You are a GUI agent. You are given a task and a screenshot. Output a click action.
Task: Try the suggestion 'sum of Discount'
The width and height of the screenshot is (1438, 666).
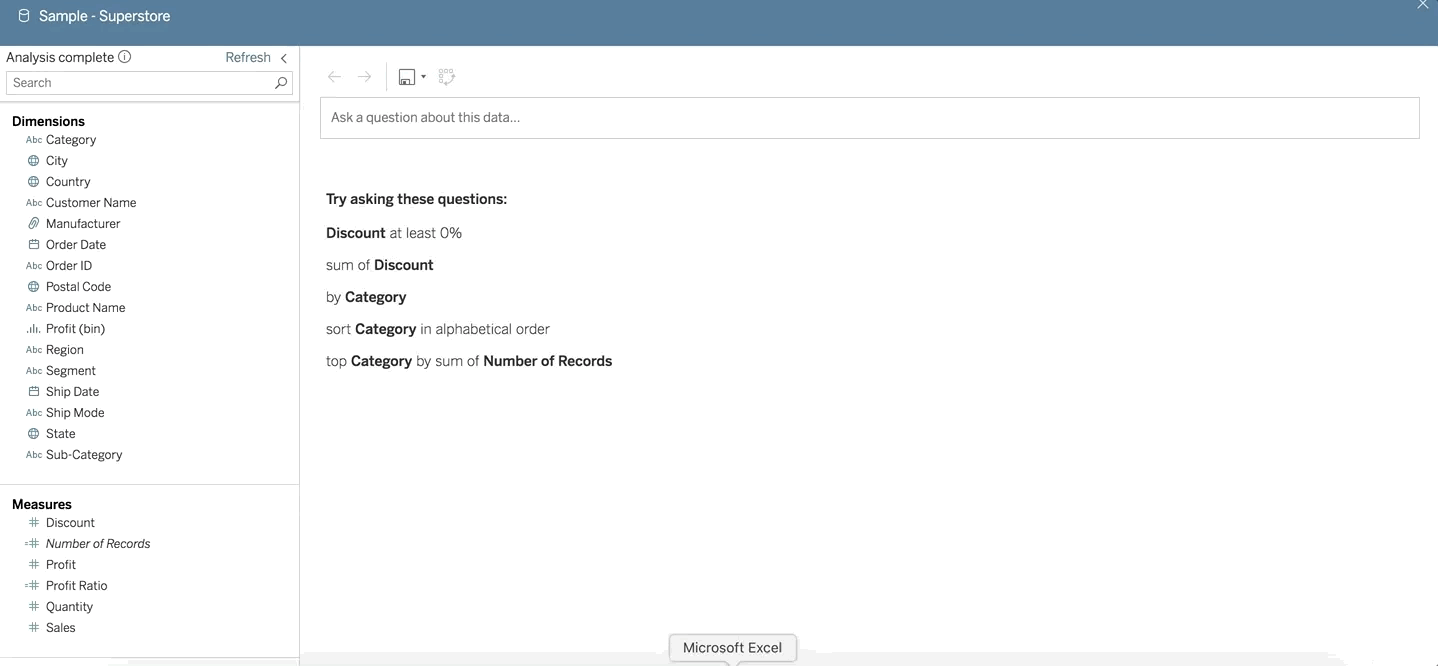pyautogui.click(x=380, y=265)
